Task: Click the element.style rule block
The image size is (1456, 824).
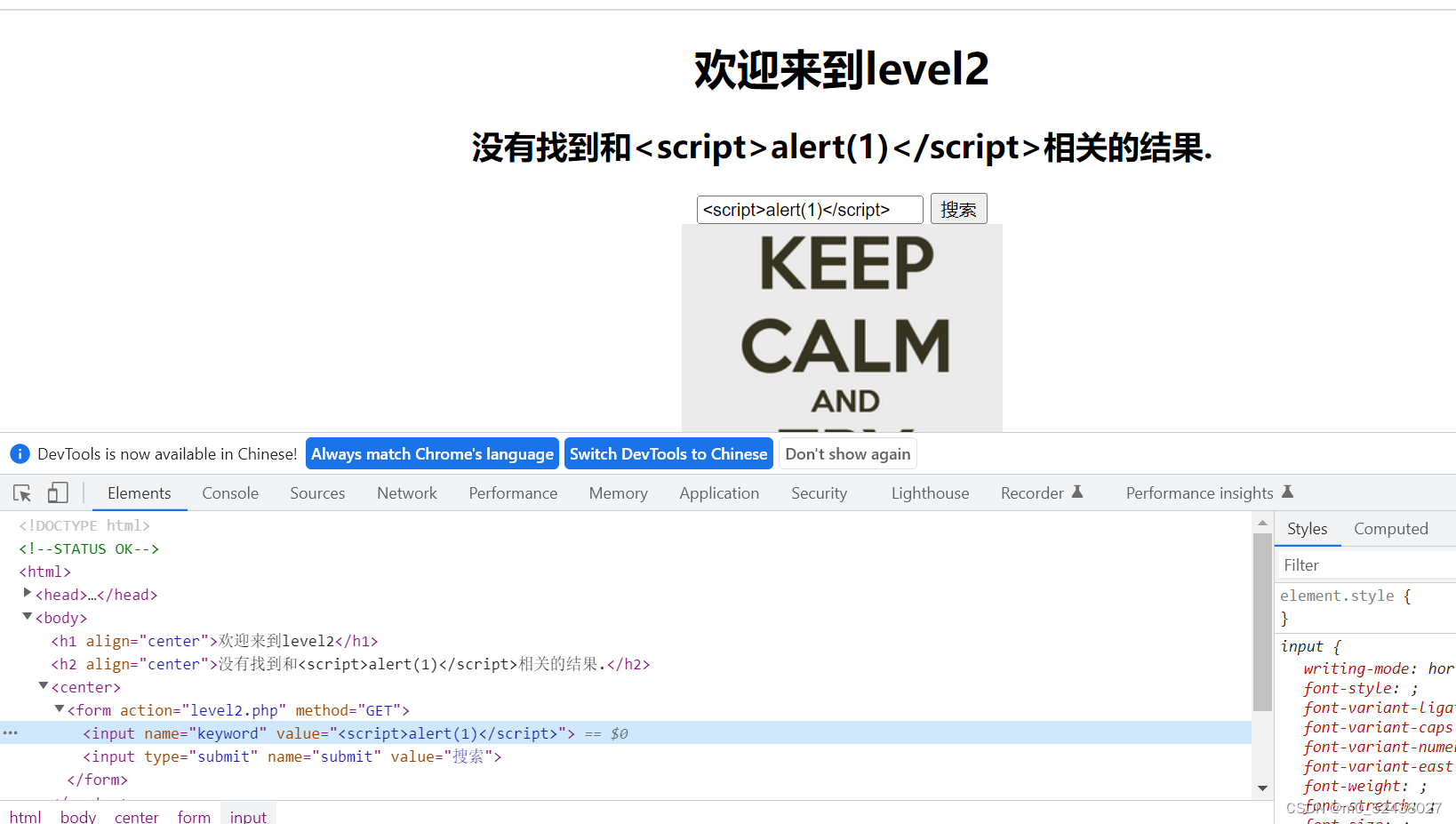Action: (1365, 607)
